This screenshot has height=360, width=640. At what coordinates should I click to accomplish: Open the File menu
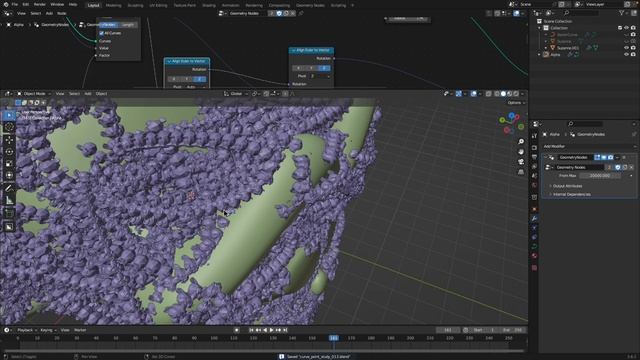pos(15,4)
